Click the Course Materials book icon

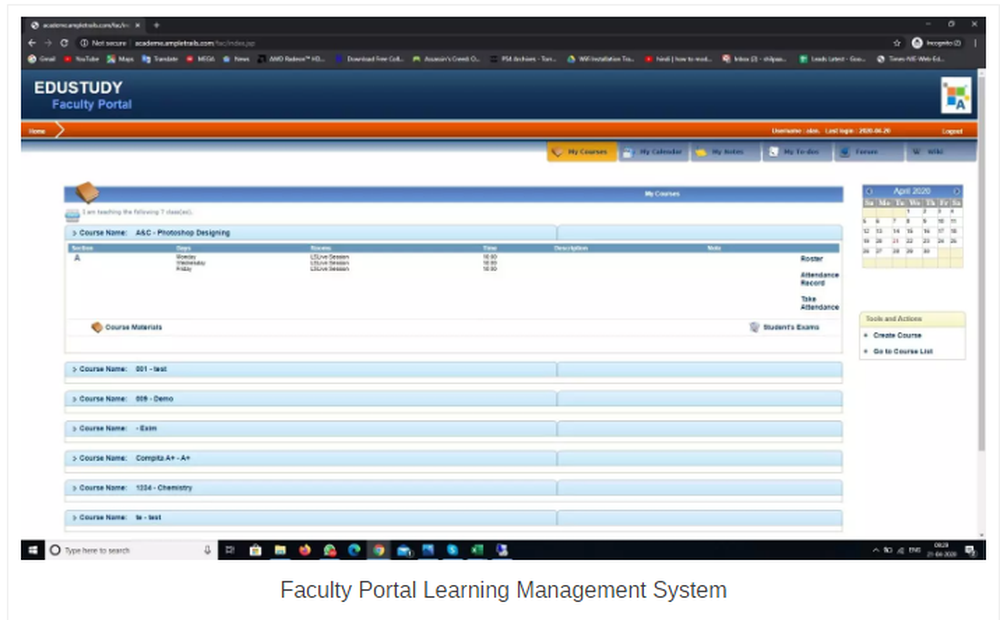pyautogui.click(x=96, y=327)
